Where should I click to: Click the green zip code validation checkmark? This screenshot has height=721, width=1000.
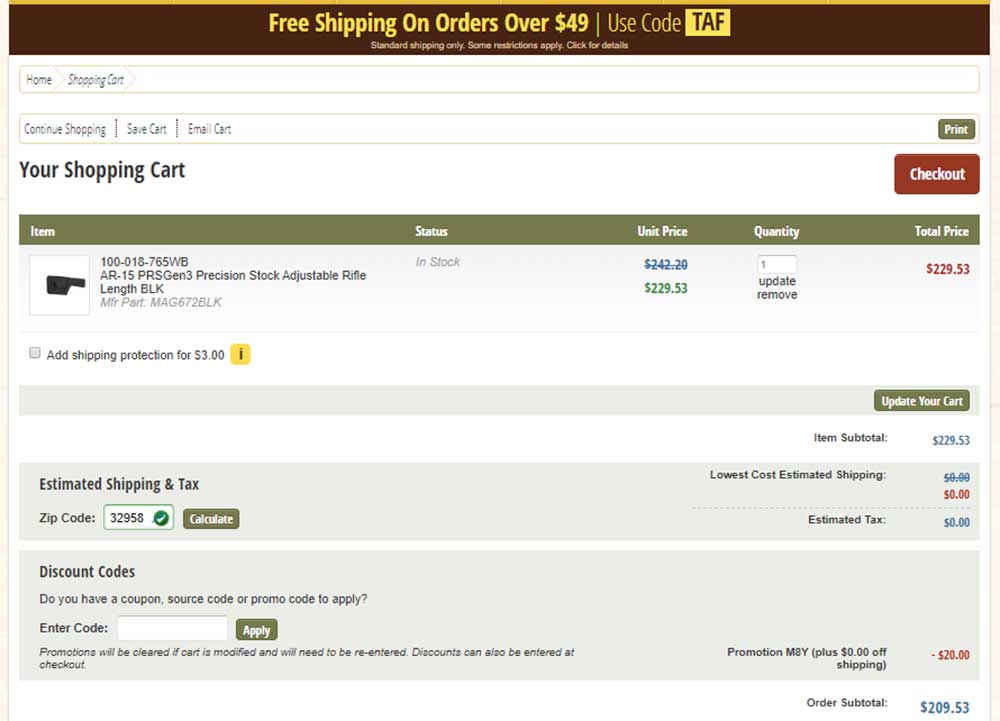click(x=161, y=518)
